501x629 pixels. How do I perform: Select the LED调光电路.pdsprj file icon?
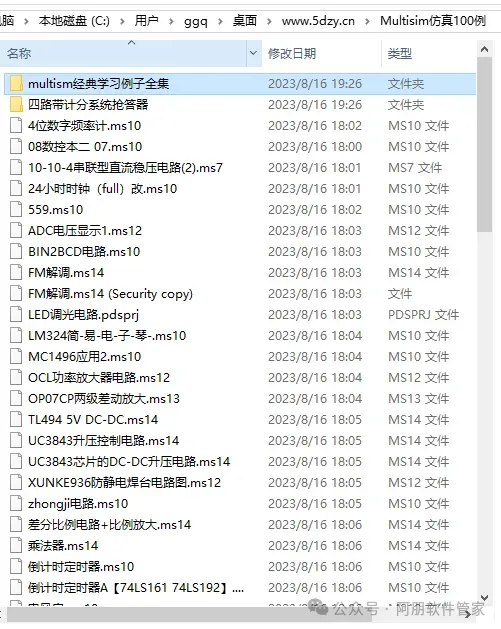pyautogui.click(x=16, y=314)
